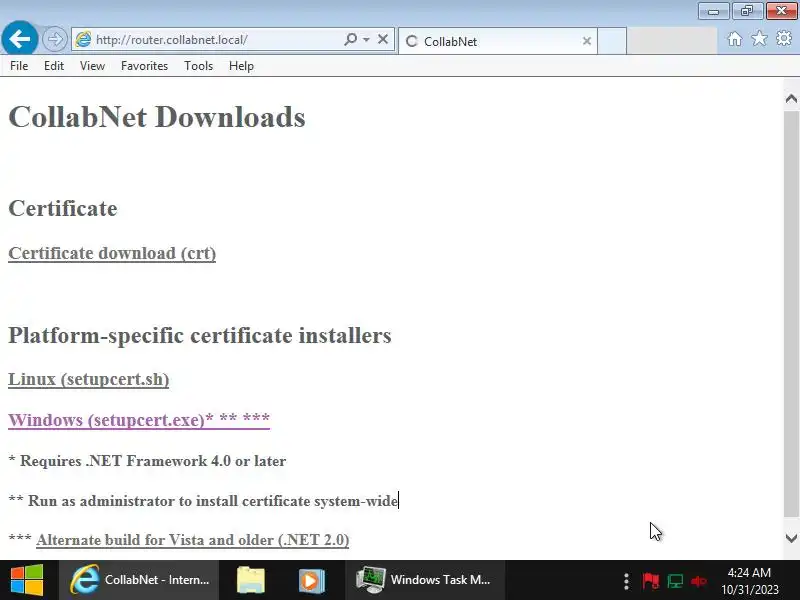Image resolution: width=800 pixels, height=600 pixels.
Task: Open Alternate build for Vista and older link
Action: coord(192,540)
